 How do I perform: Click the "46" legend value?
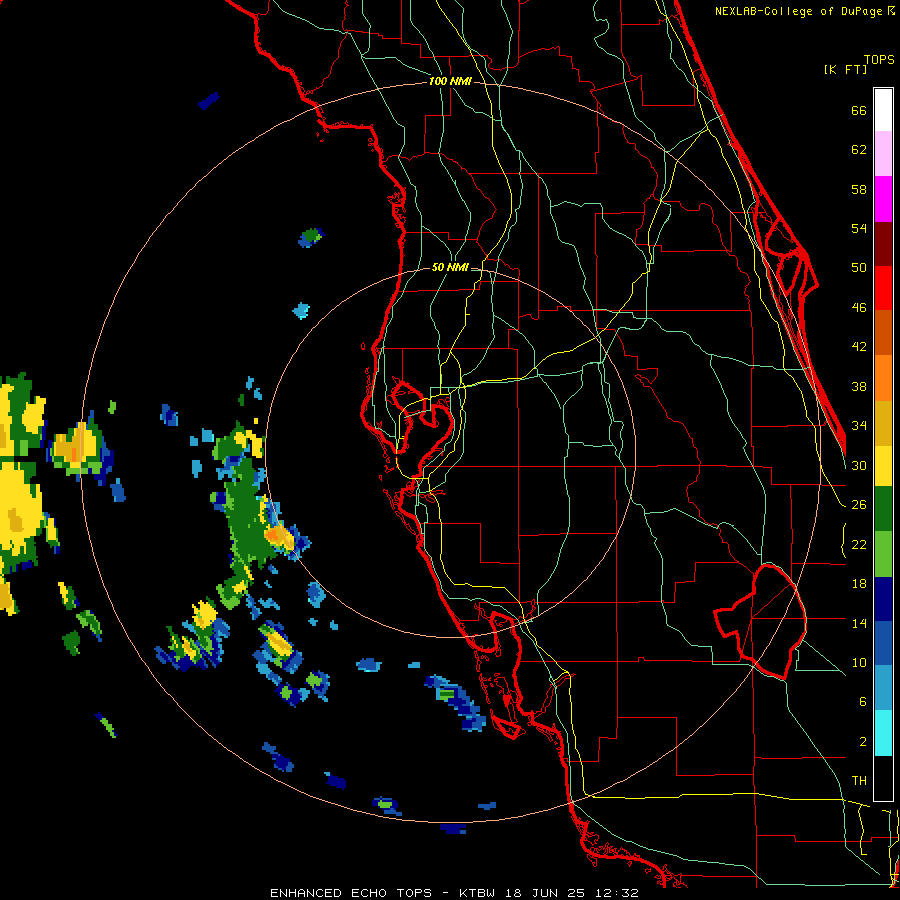[x=859, y=308]
